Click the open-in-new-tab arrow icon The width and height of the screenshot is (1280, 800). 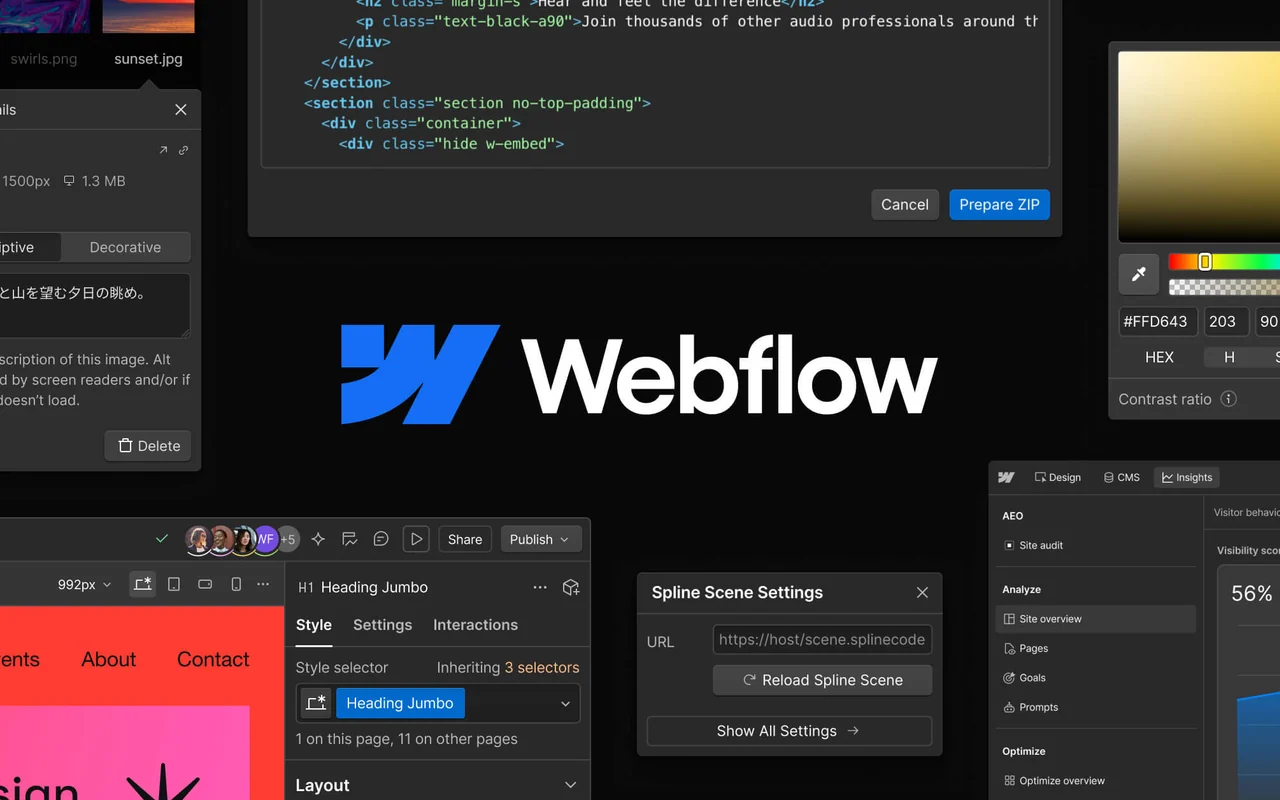163,150
